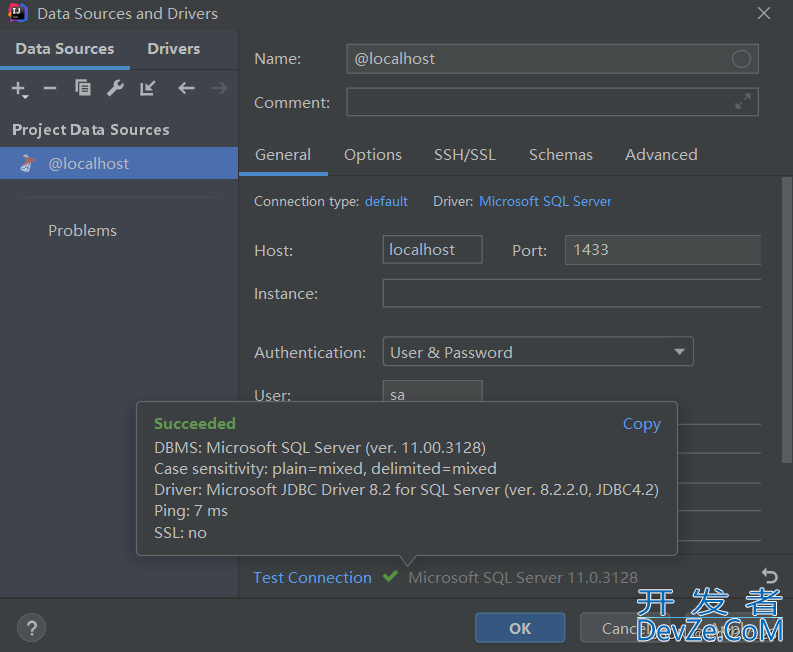The width and height of the screenshot is (793, 652).
Task: Click the User field containing sa
Action: 432,391
